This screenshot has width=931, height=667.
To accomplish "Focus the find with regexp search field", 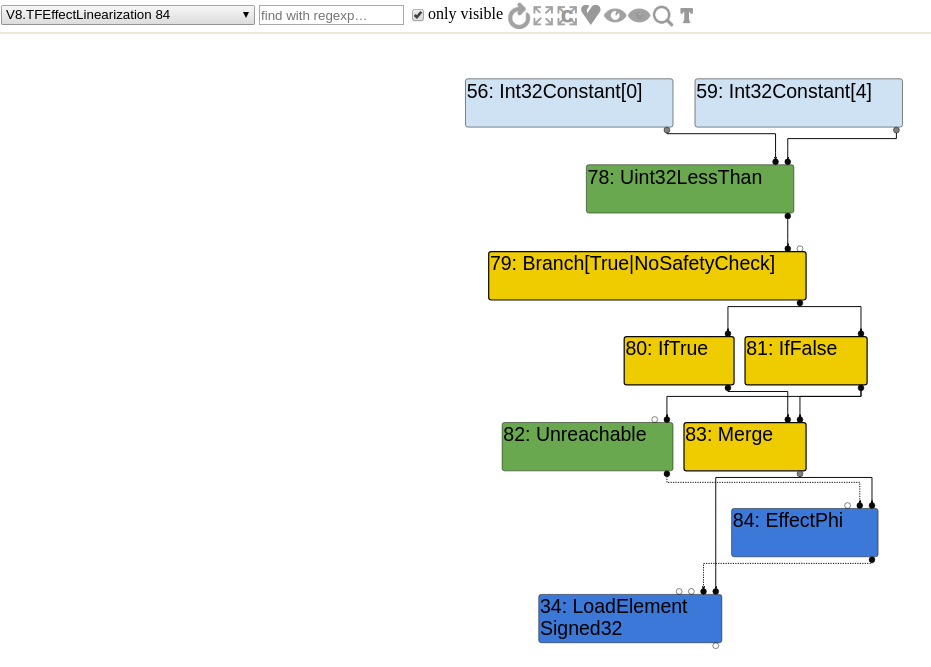I will pos(331,15).
